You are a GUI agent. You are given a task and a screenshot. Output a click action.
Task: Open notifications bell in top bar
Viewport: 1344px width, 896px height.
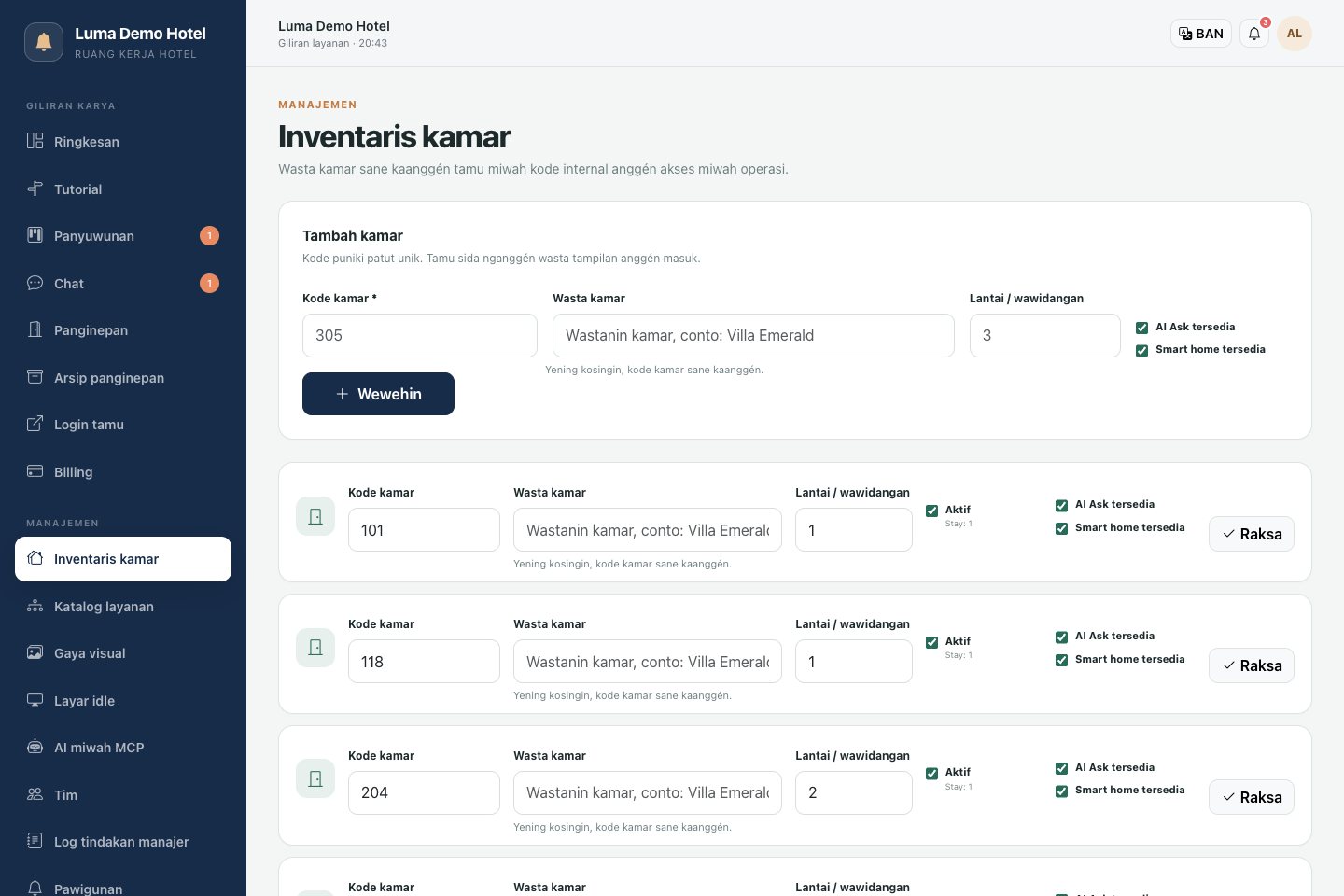pos(1254,34)
